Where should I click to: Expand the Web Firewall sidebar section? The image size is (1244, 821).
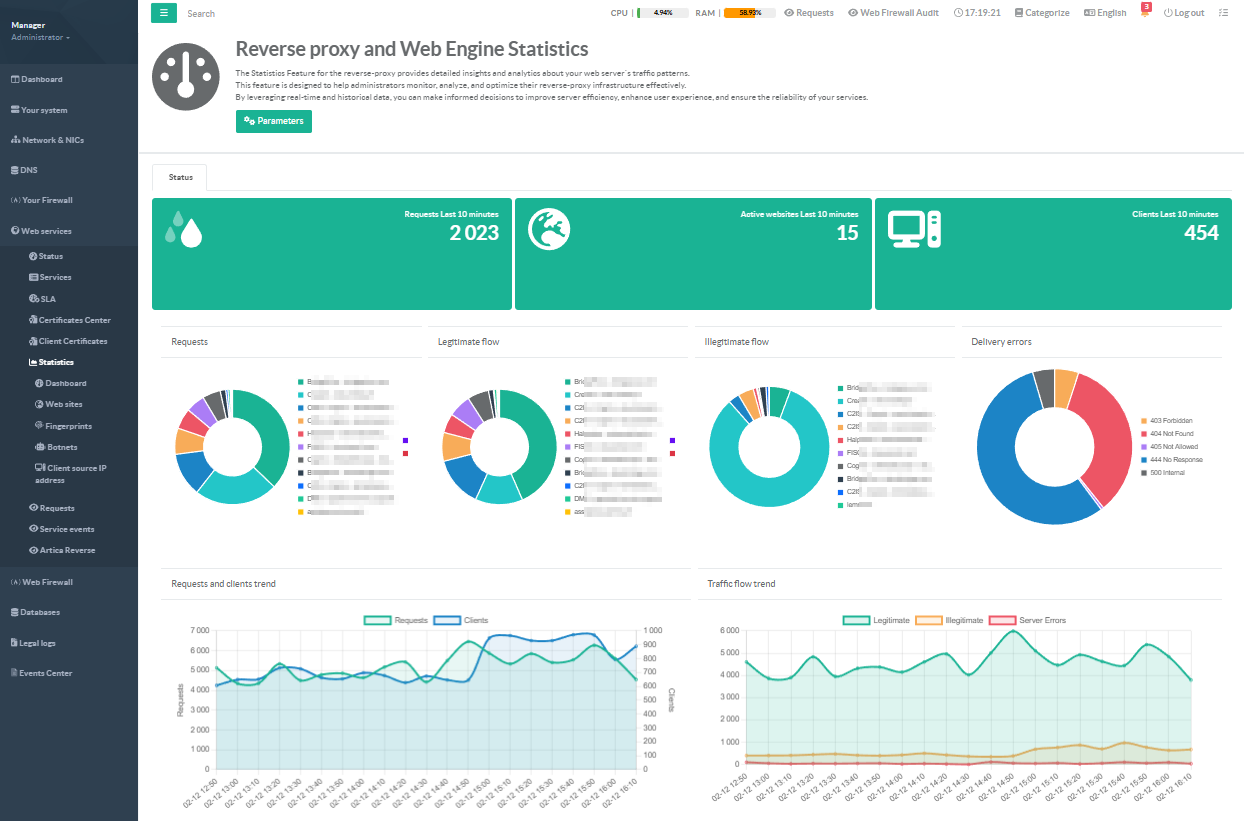[x=47, y=581]
